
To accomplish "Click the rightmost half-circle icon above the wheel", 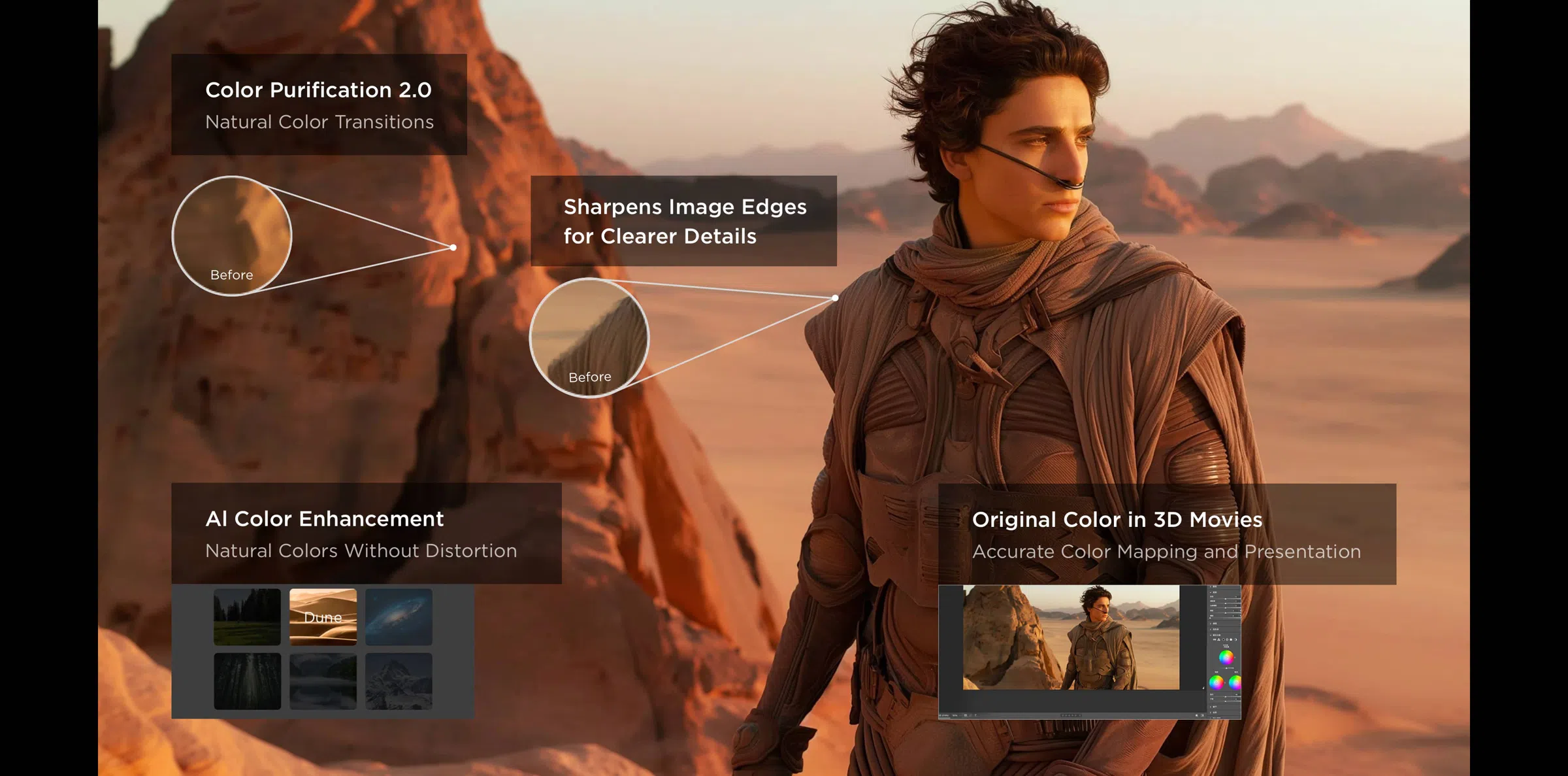I will click(x=1235, y=639).
